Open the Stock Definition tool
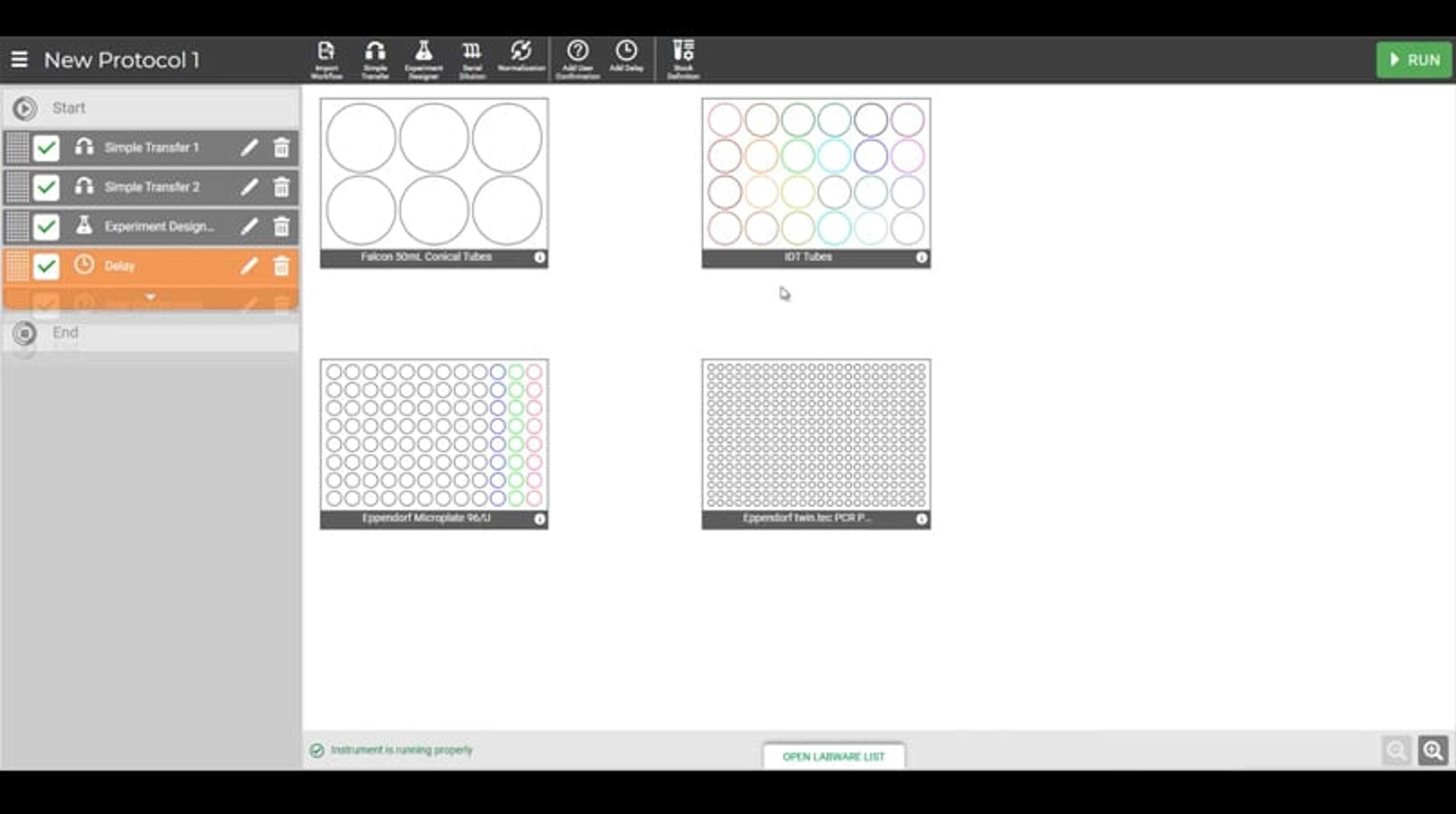 683,59
